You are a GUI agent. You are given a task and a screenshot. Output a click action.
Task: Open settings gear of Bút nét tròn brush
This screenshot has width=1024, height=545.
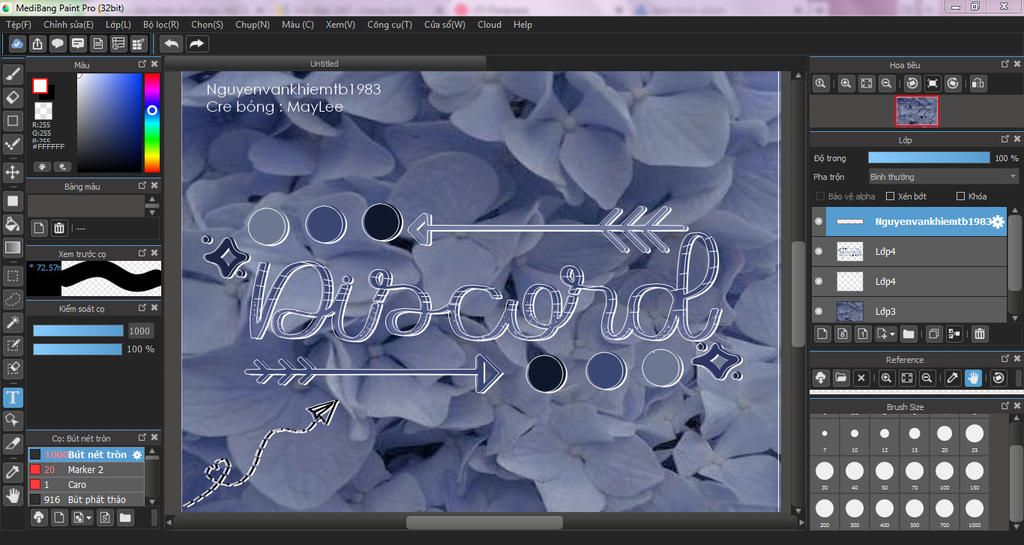136,454
